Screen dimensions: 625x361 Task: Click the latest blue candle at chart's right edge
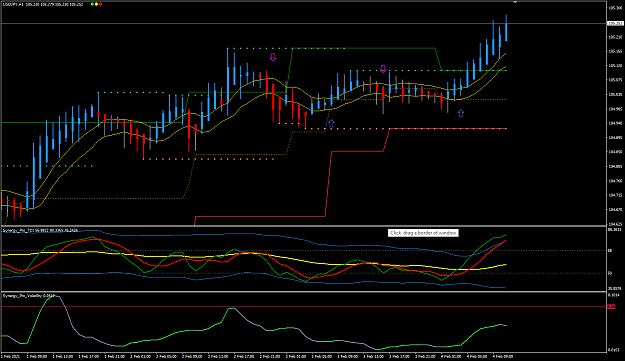click(506, 28)
